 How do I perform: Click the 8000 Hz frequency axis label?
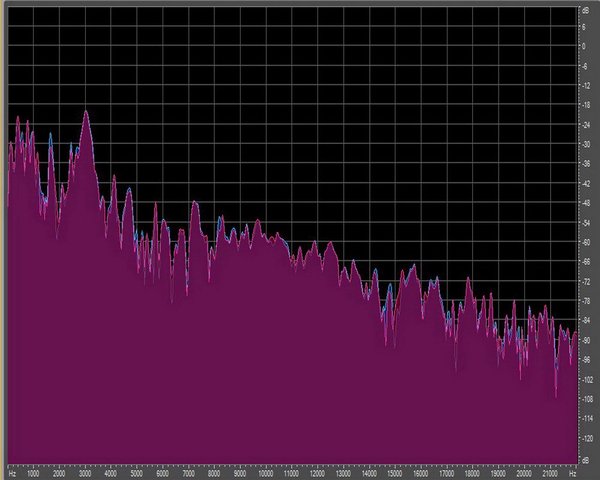[214, 474]
